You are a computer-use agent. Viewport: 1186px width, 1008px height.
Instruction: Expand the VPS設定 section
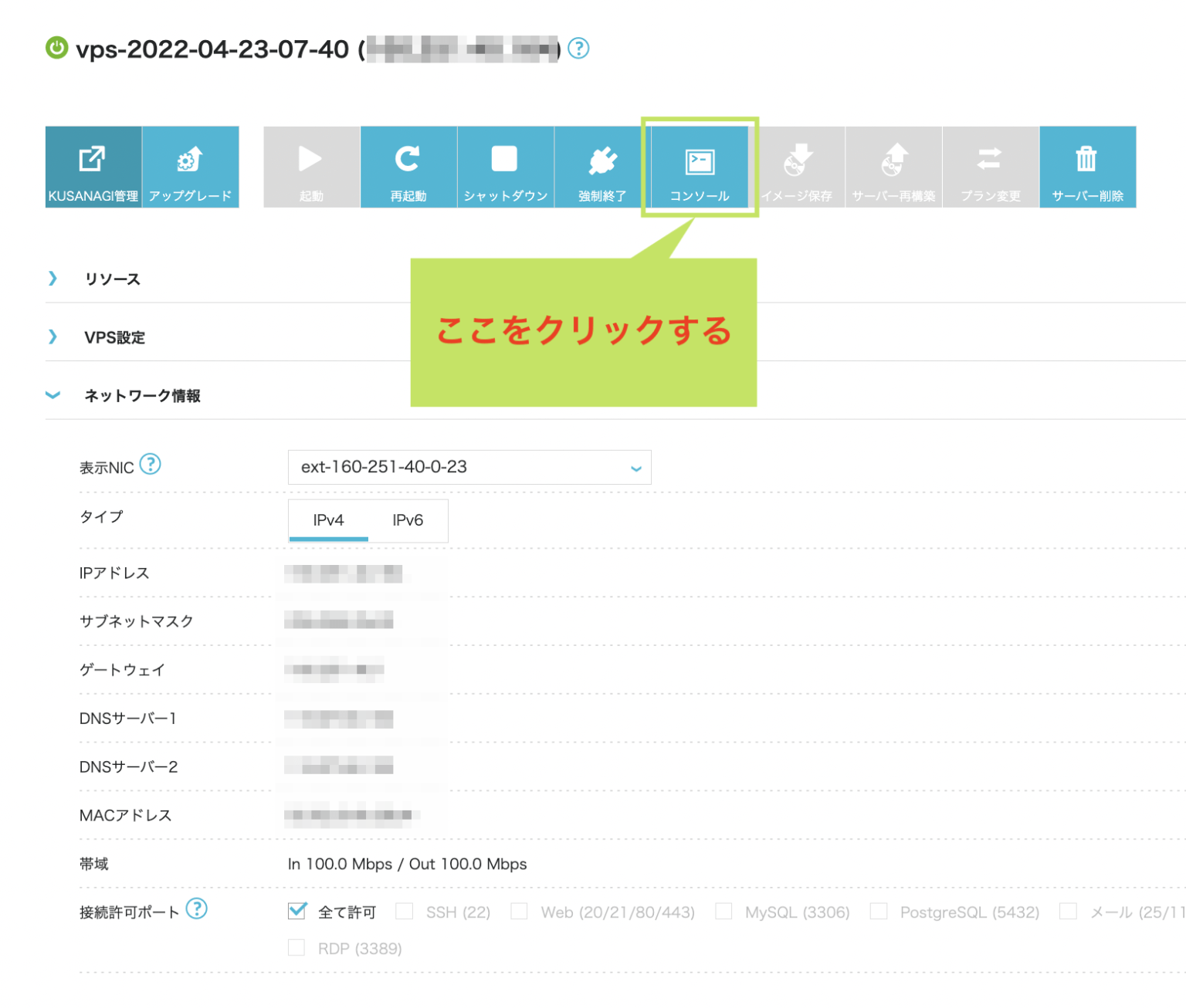pyautogui.click(x=114, y=337)
